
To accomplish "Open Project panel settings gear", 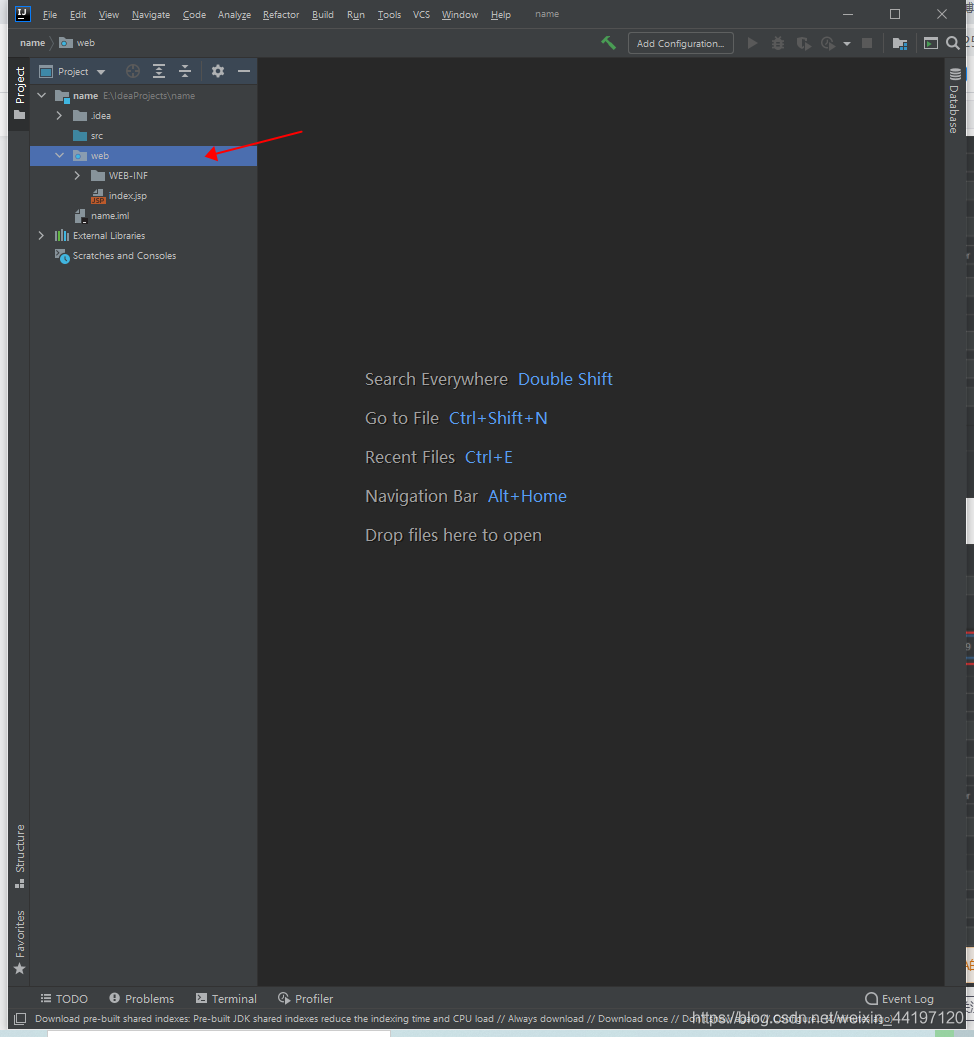I will (218, 71).
